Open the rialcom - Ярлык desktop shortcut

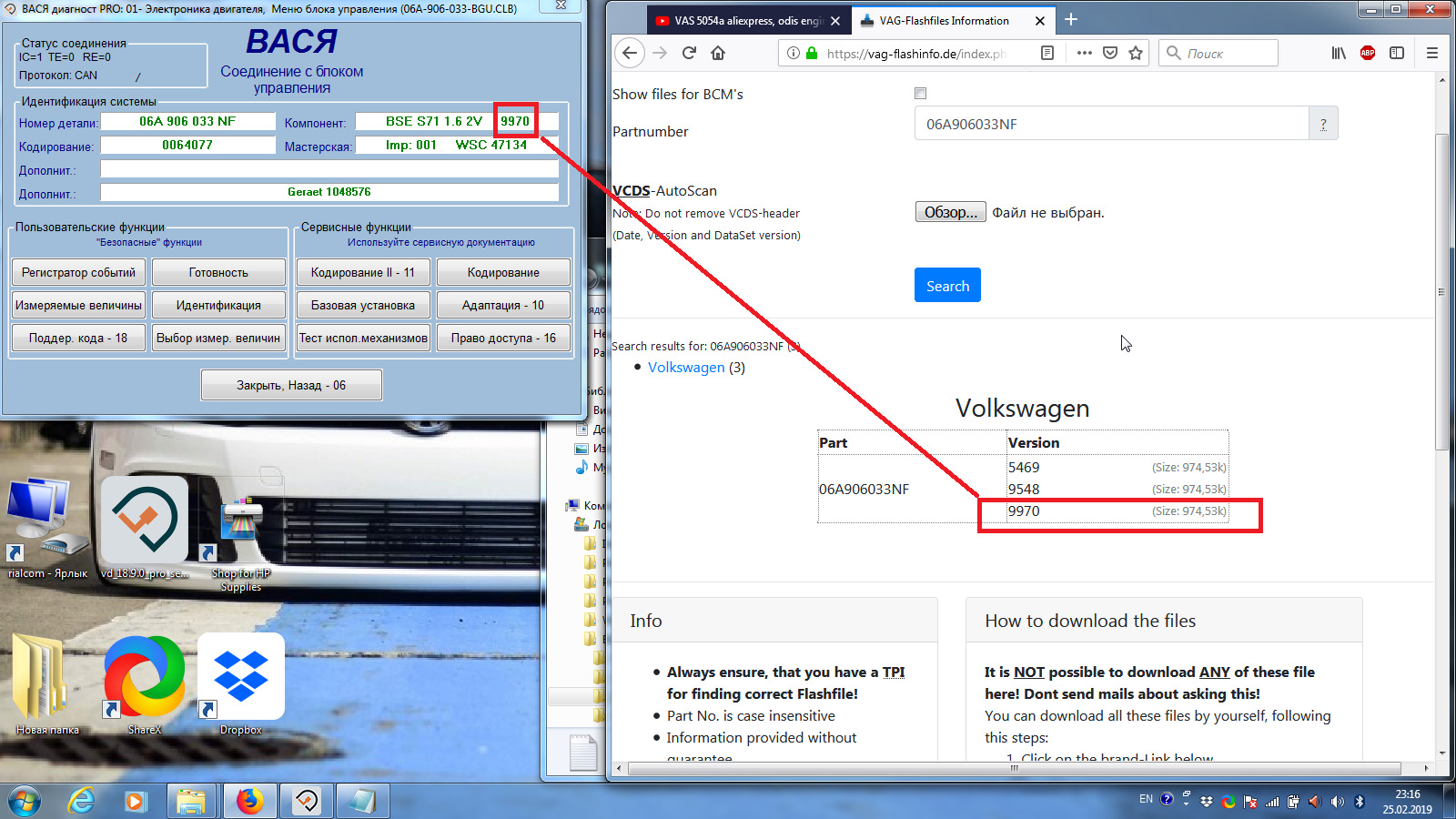47,529
